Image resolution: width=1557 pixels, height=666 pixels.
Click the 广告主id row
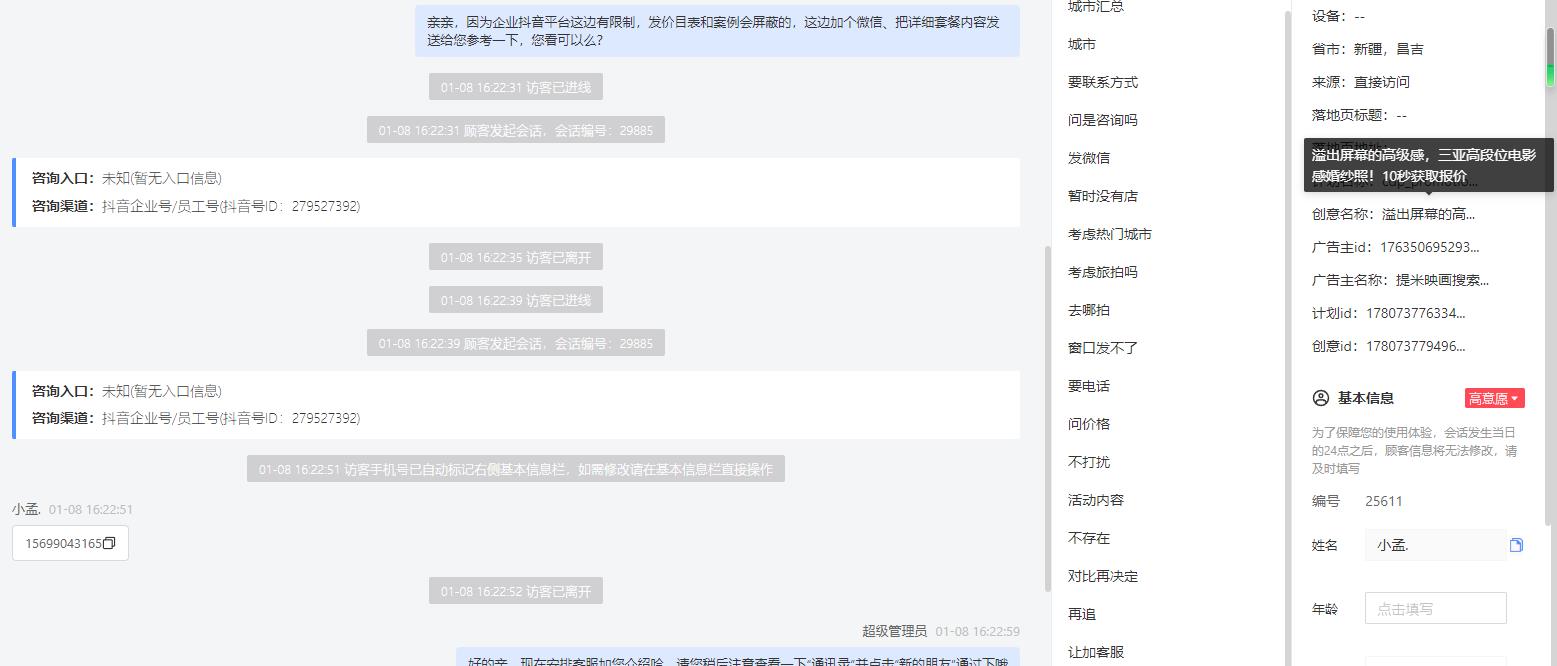[x=1395, y=247]
